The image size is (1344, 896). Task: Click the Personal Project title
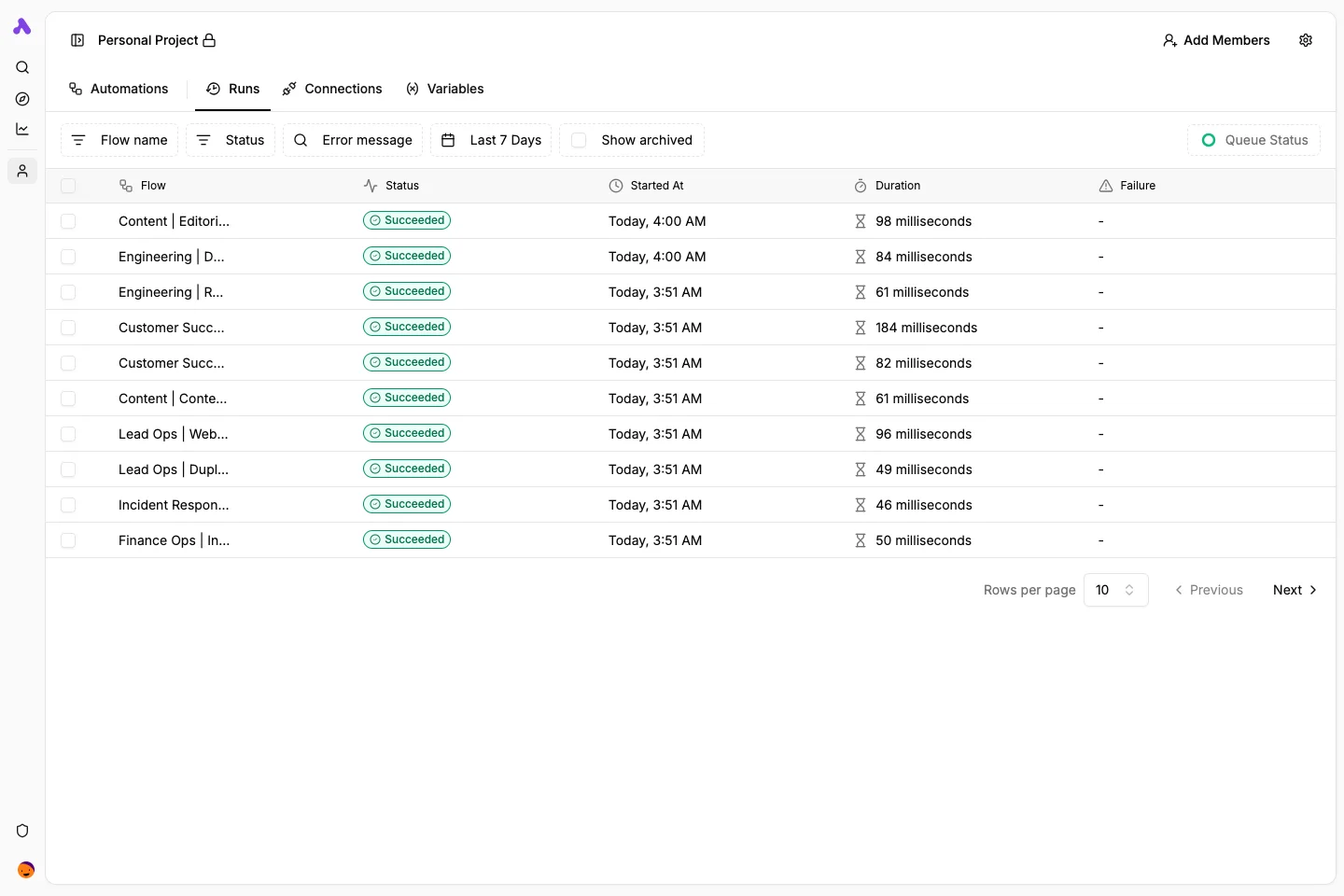[147, 40]
